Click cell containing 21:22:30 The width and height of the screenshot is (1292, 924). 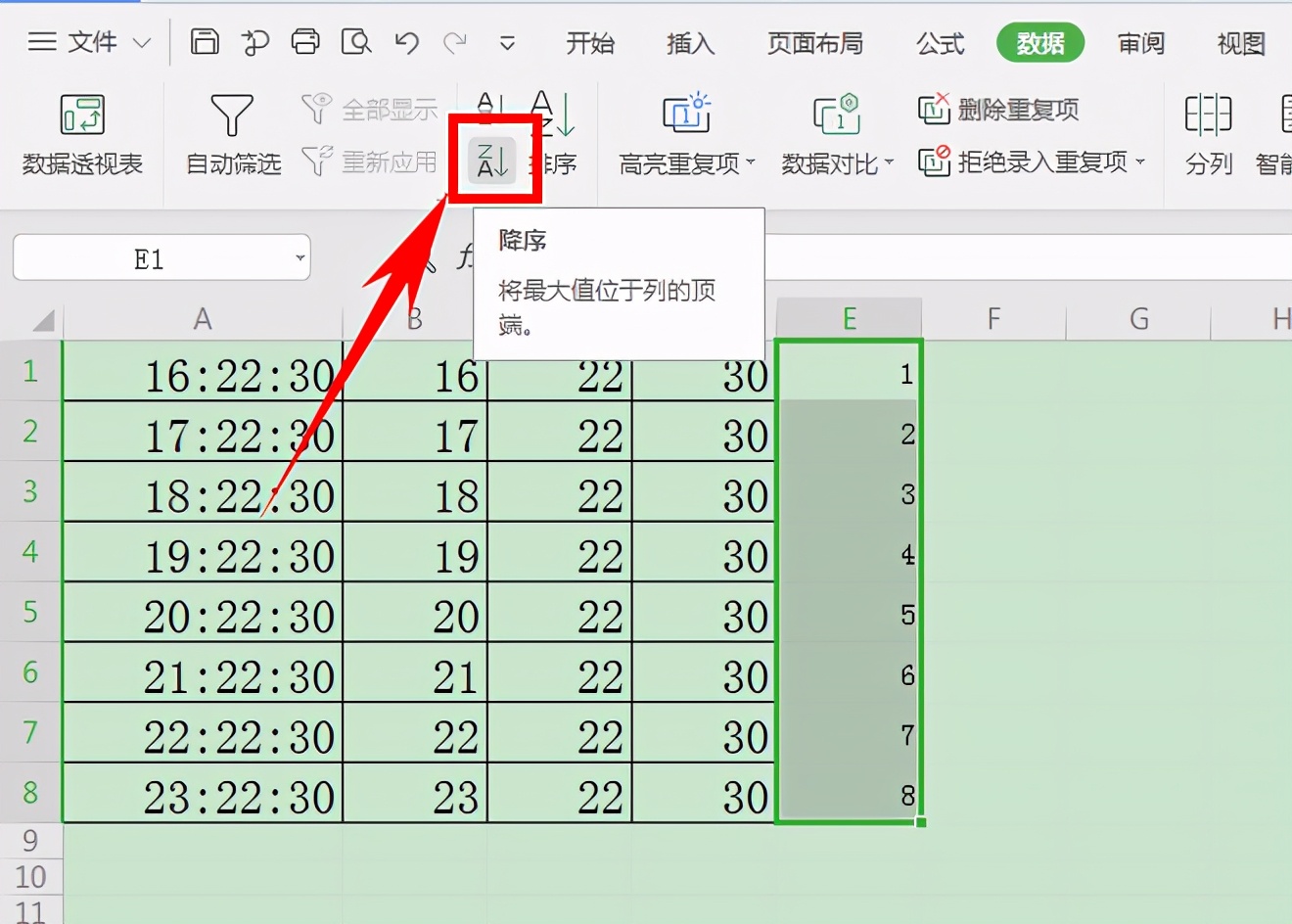click(x=203, y=672)
